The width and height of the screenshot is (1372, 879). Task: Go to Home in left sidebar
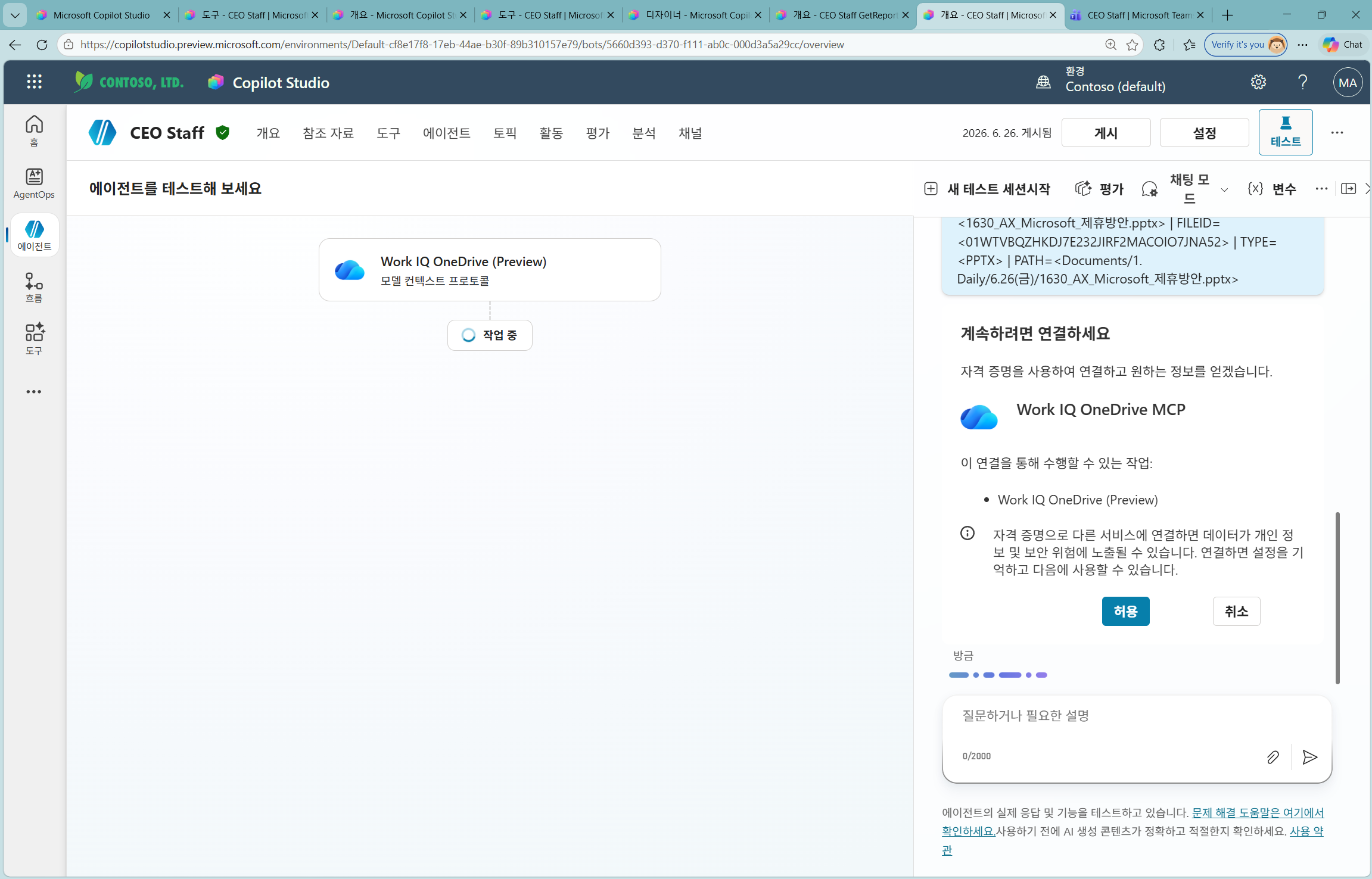pyautogui.click(x=34, y=130)
